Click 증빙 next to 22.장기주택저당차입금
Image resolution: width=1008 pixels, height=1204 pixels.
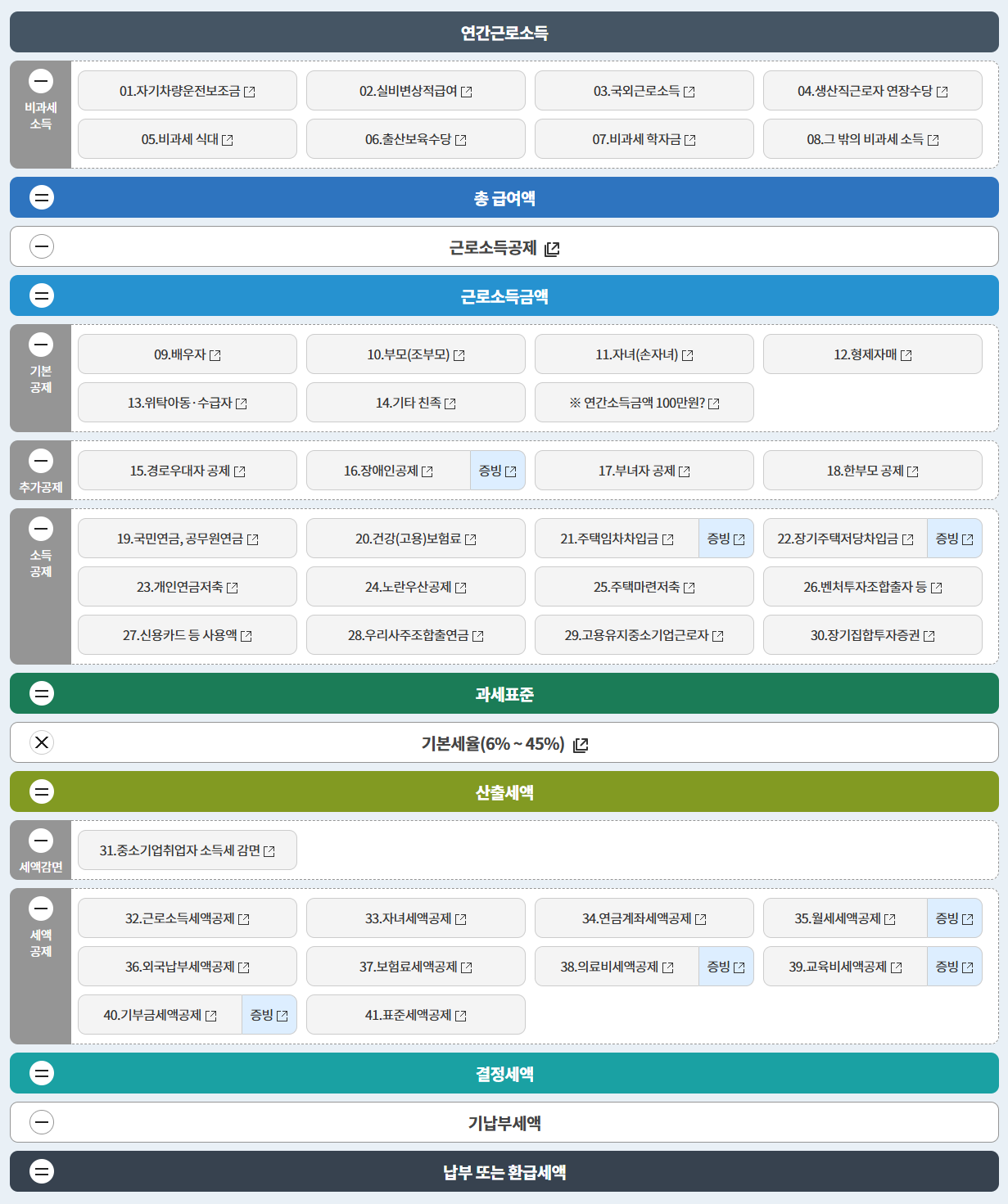[955, 539]
